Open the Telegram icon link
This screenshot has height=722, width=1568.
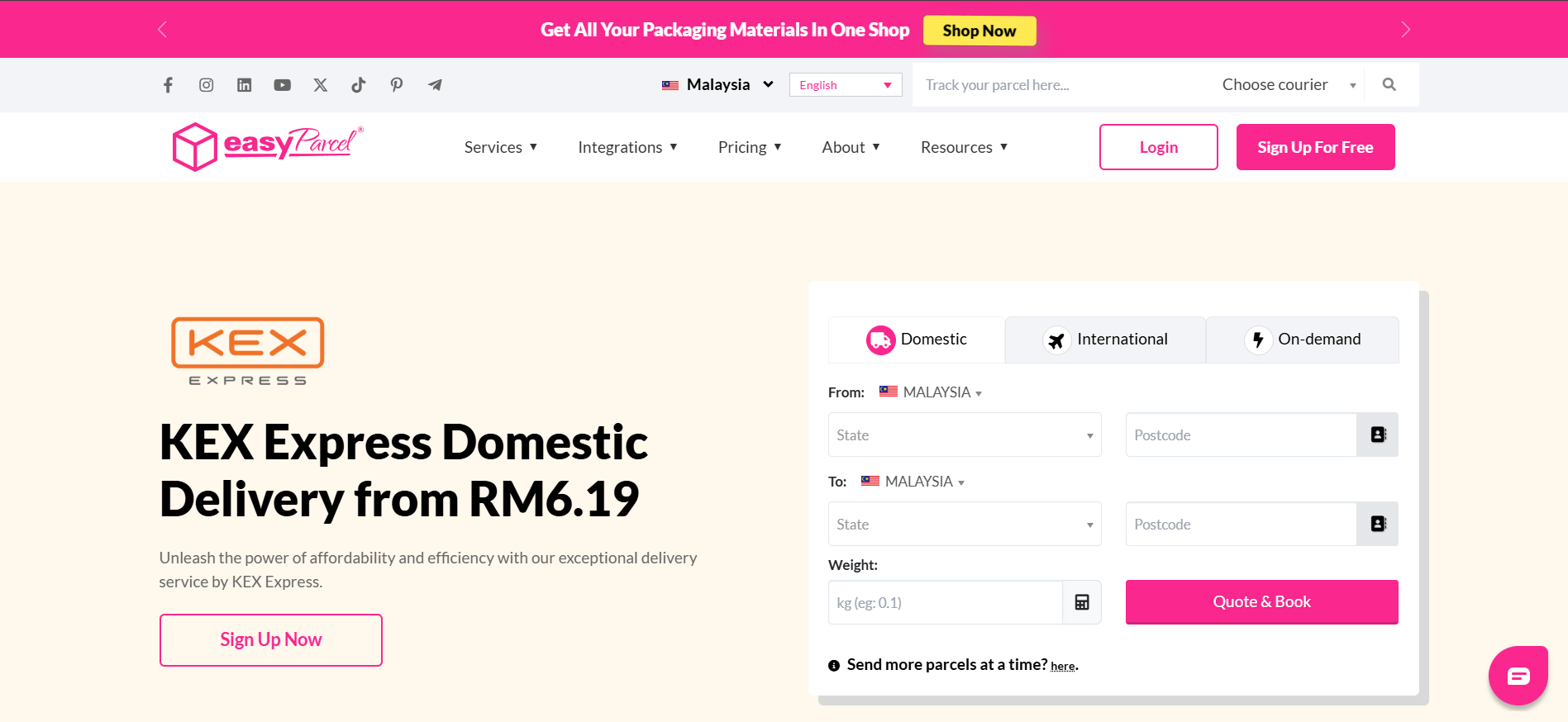pos(435,85)
